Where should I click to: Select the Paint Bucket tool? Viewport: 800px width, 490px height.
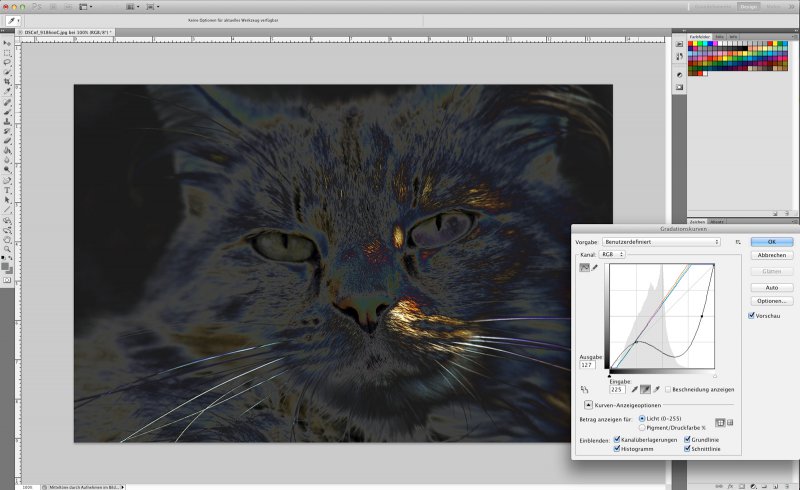(7, 150)
